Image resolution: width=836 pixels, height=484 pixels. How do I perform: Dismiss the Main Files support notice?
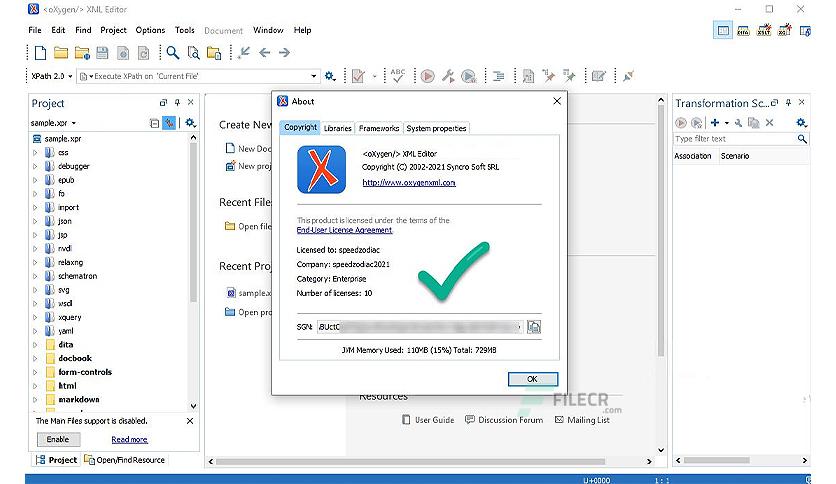pyautogui.click(x=190, y=421)
